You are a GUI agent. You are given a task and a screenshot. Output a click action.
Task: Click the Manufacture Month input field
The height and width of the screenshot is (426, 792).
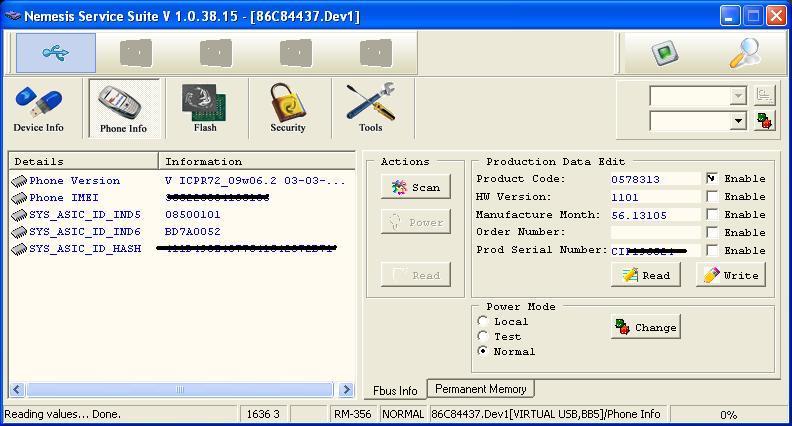(655, 215)
